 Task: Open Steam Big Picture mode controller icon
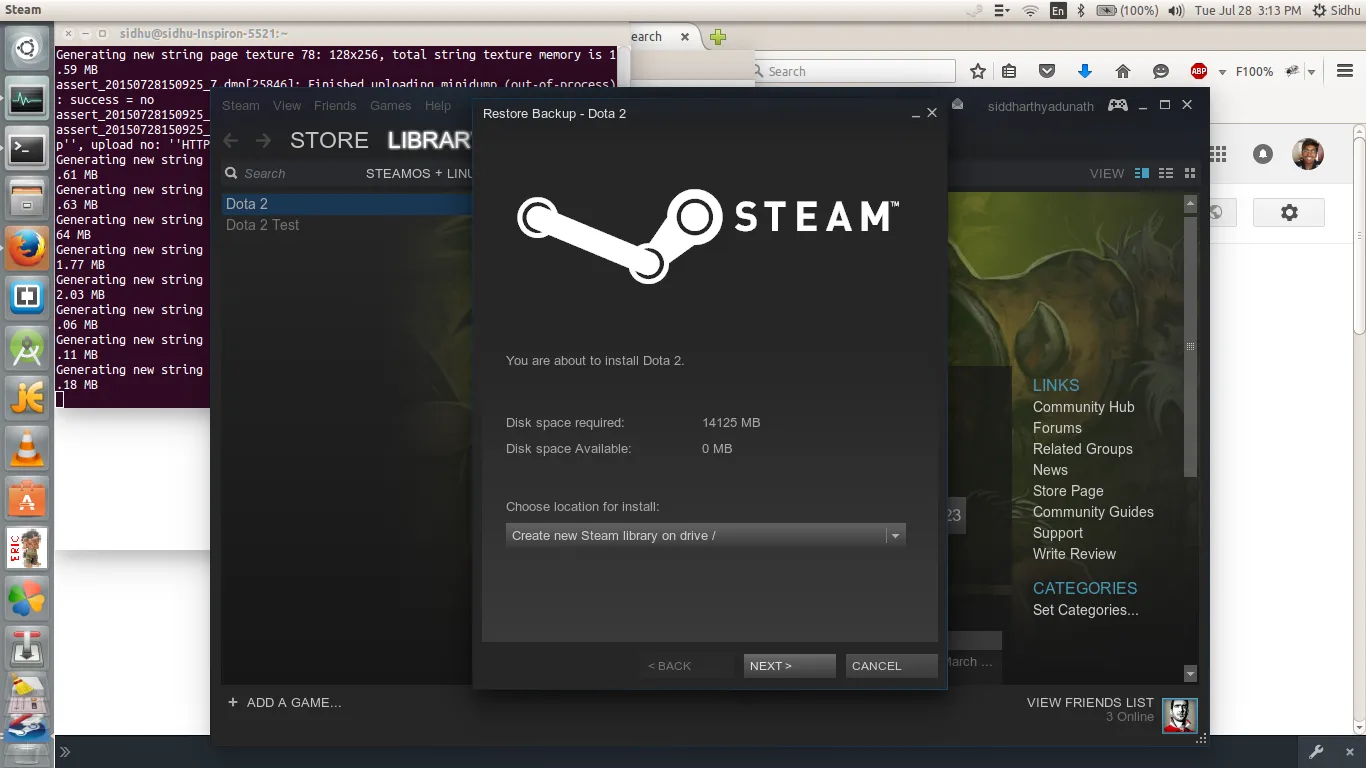point(1118,105)
